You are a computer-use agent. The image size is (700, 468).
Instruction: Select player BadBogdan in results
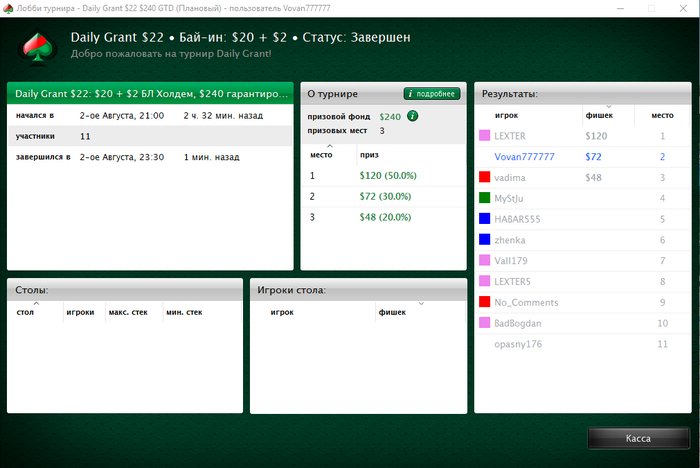point(583,323)
